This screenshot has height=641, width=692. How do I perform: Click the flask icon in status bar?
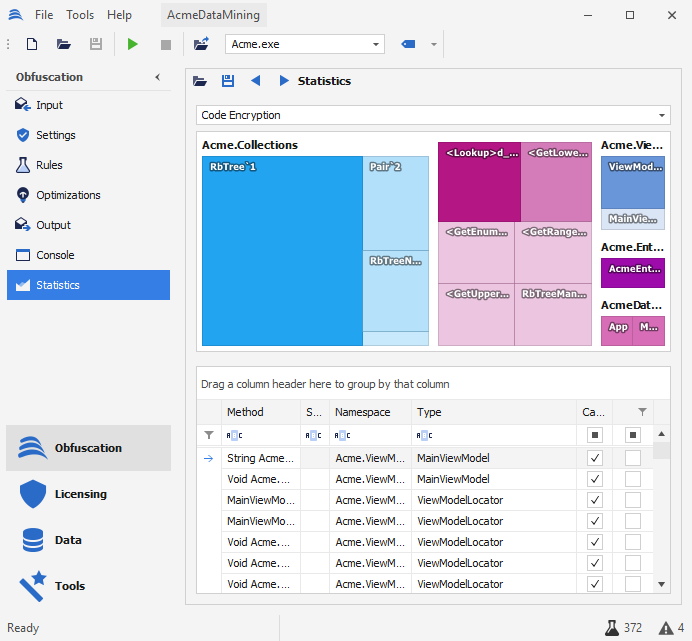pos(611,628)
